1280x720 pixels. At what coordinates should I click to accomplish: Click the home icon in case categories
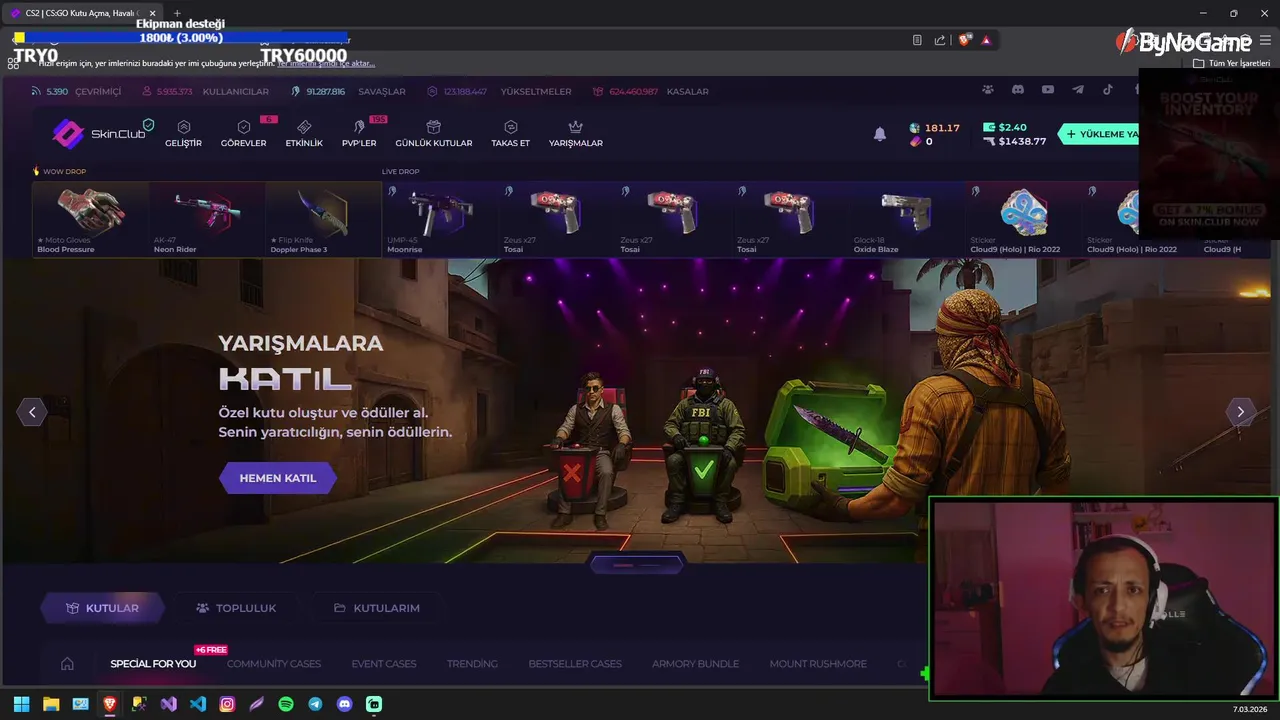[x=67, y=664]
